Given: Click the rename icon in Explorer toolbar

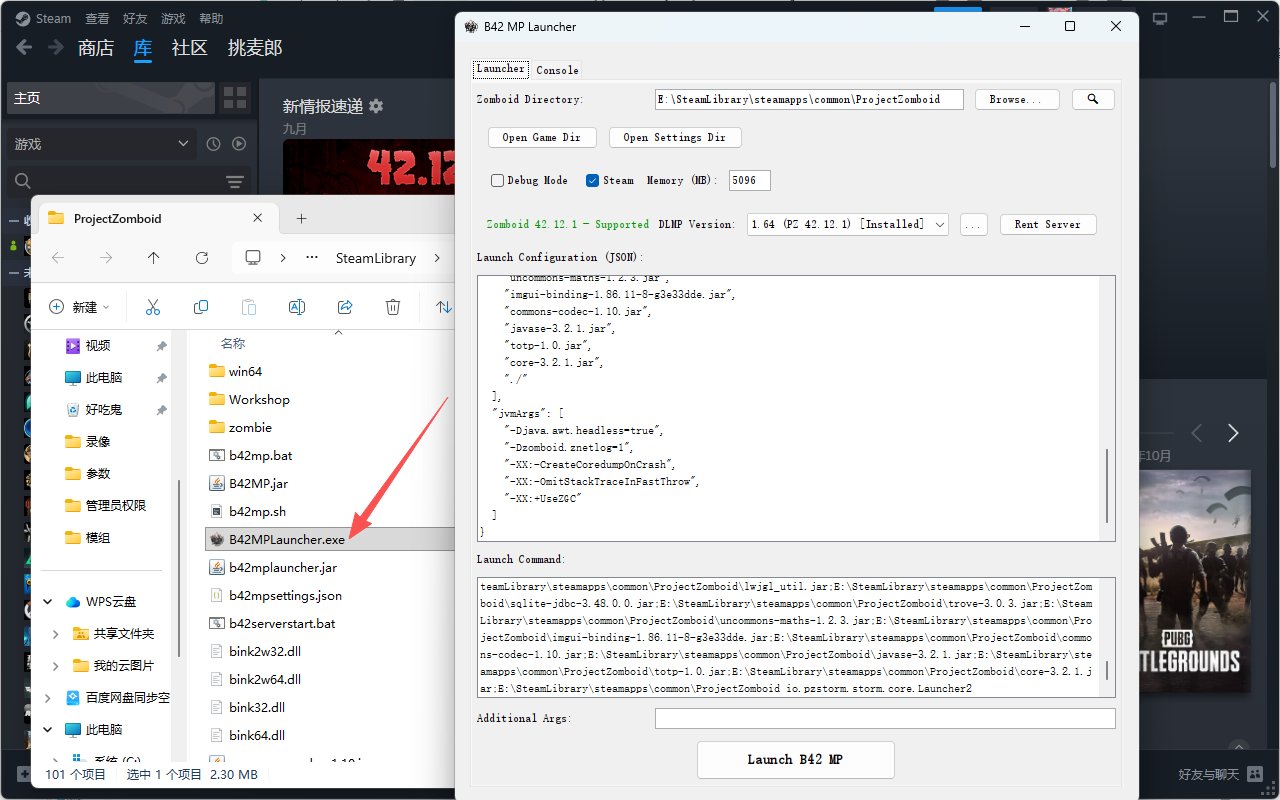Looking at the screenshot, I should (x=297, y=307).
